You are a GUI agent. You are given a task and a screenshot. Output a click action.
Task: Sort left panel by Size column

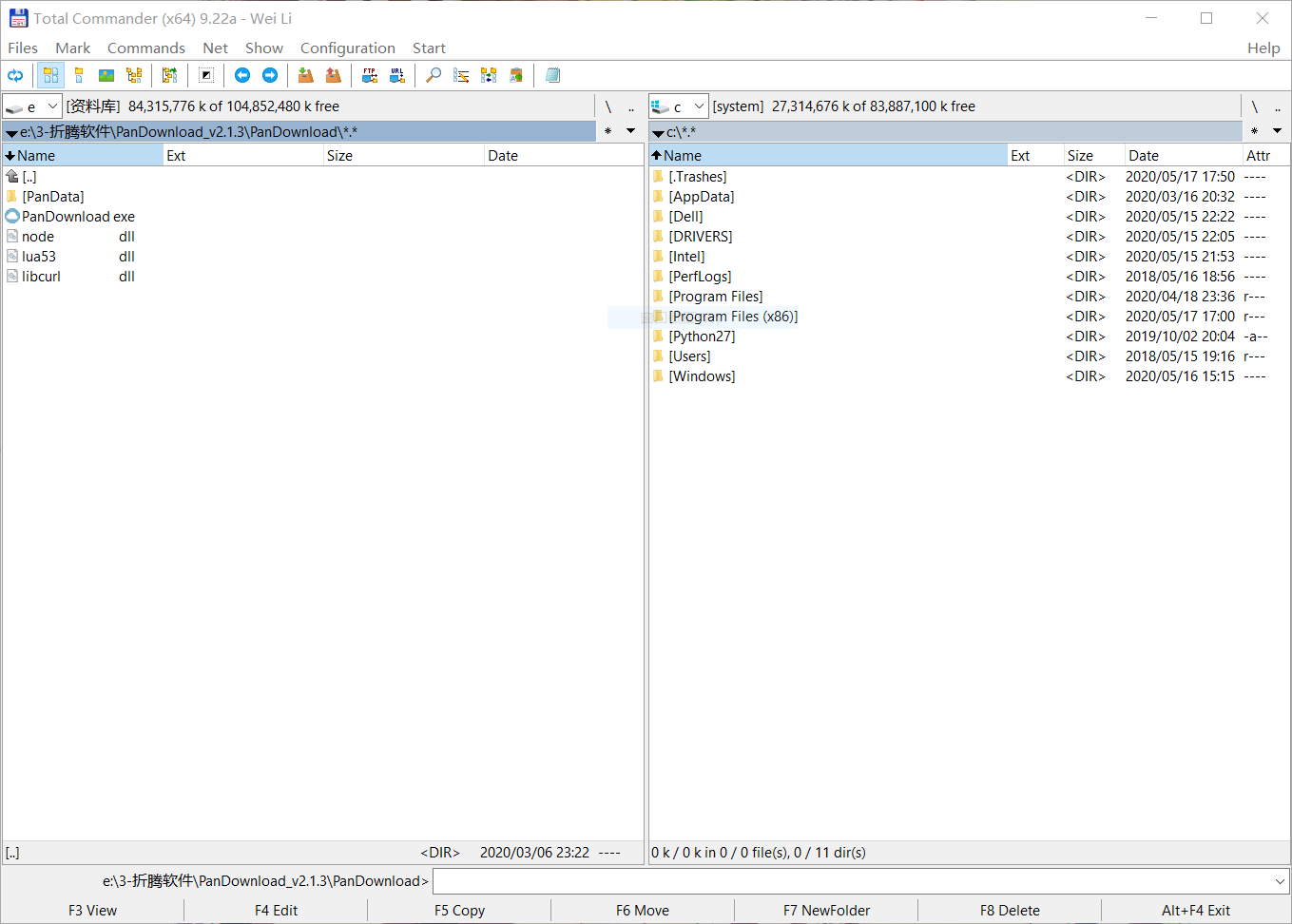pos(404,155)
